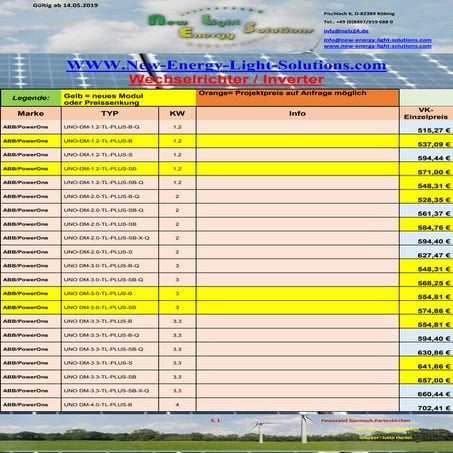Open the info@netz24.de email link
Image resolution: width=453 pixels, height=453 pixels.
[x=346, y=31]
